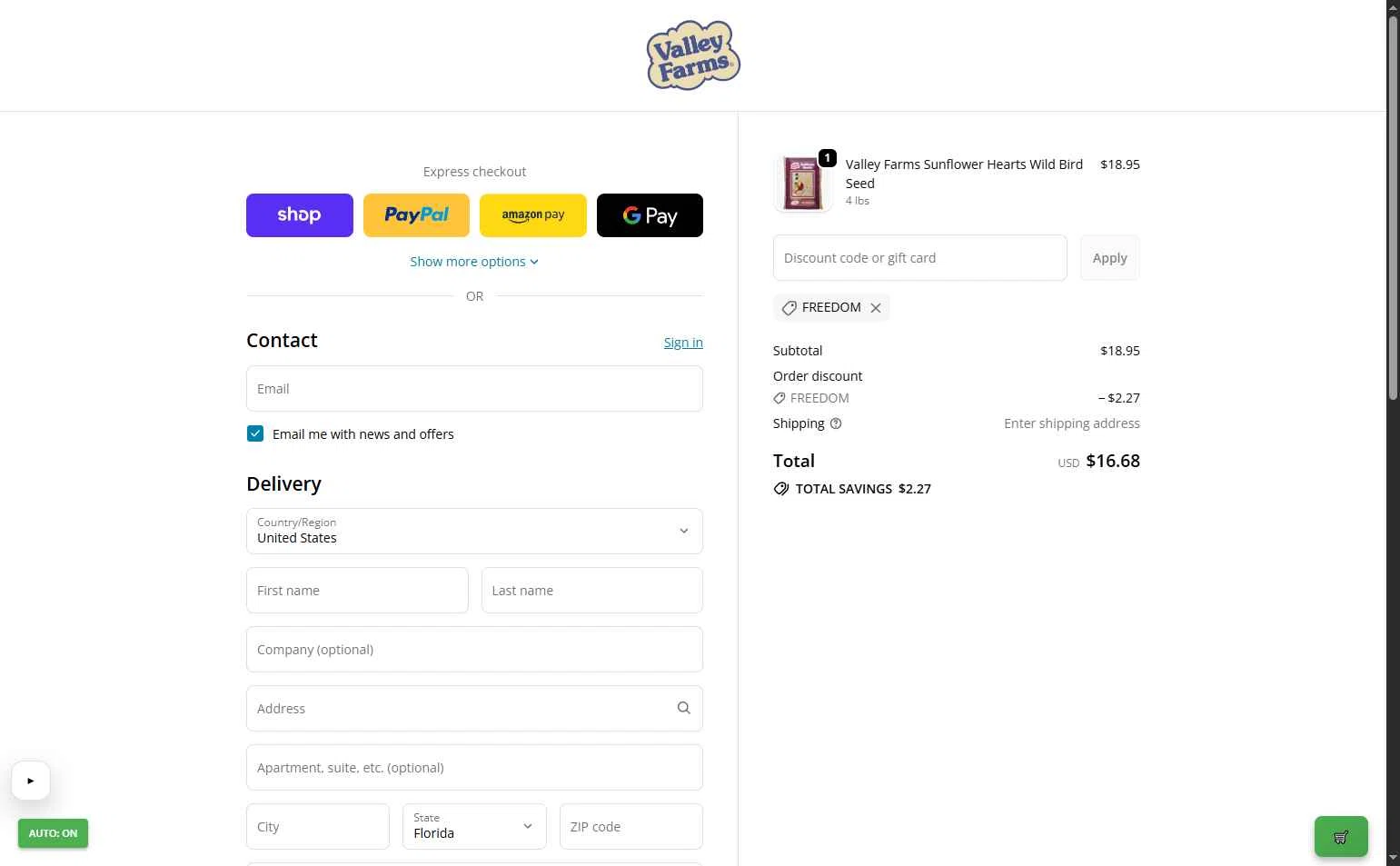Click the product name Valley Farms Sunflower Hearts
The height and width of the screenshot is (866, 1400).
tap(964, 174)
